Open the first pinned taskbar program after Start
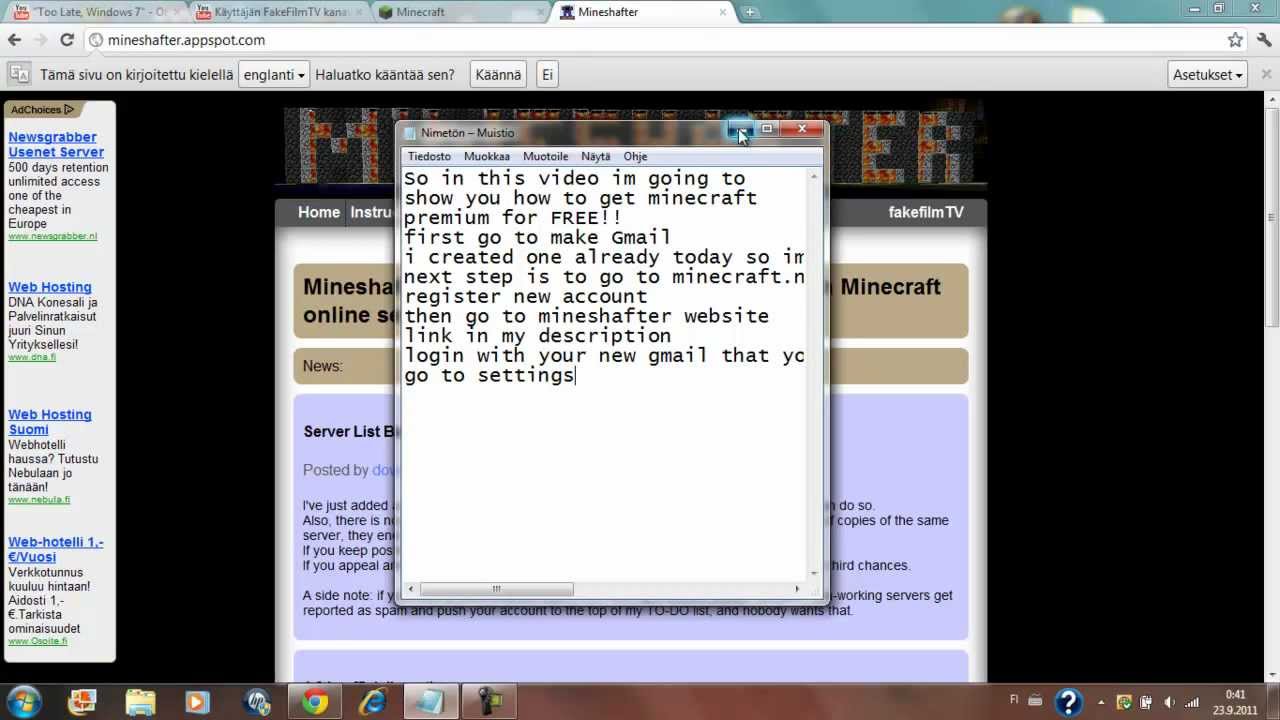Image resolution: width=1280 pixels, height=720 pixels. pos(82,701)
